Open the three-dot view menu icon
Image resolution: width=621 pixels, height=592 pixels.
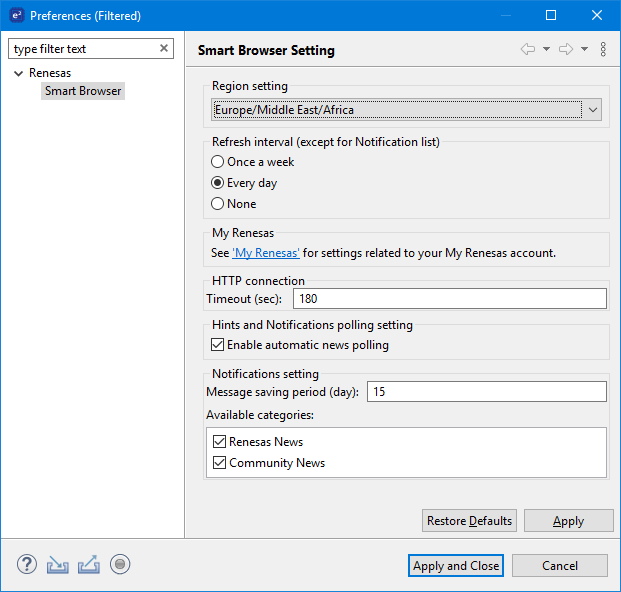click(603, 49)
